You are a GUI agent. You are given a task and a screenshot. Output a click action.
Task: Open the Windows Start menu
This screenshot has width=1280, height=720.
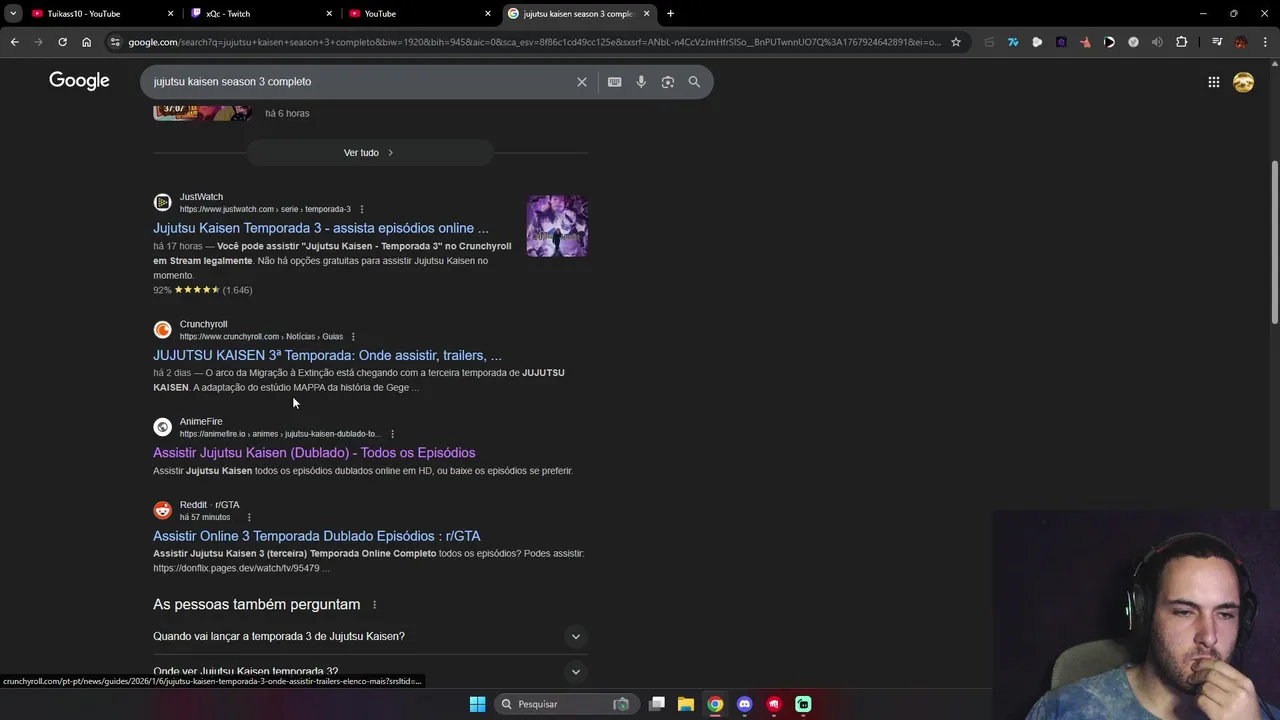(477, 704)
